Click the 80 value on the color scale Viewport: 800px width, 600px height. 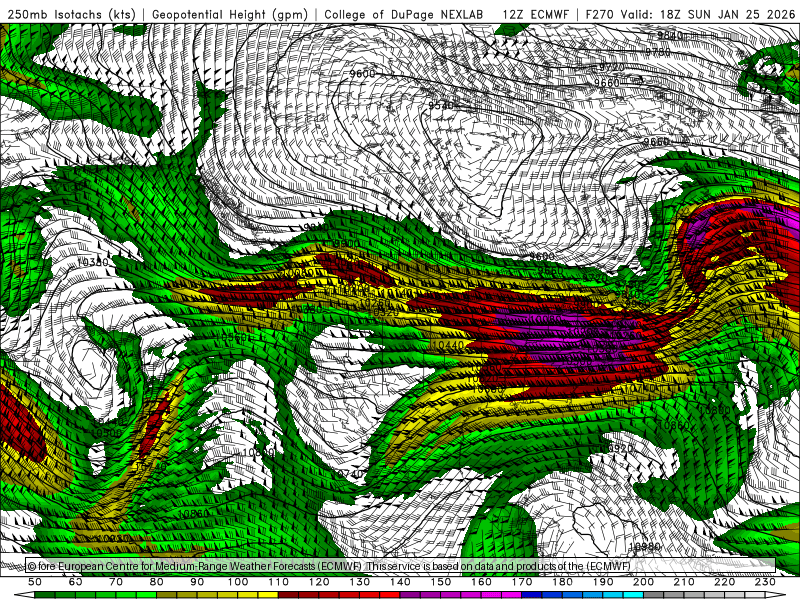[157, 582]
